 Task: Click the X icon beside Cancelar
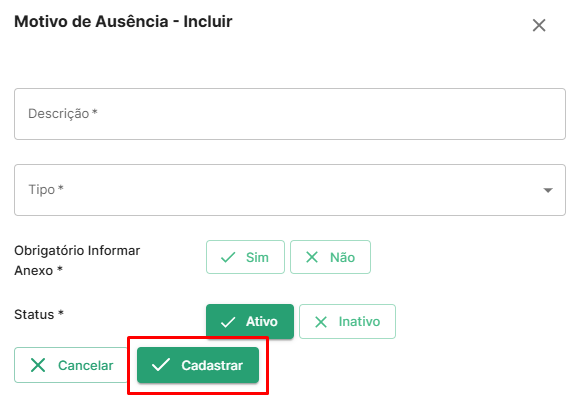click(38, 365)
